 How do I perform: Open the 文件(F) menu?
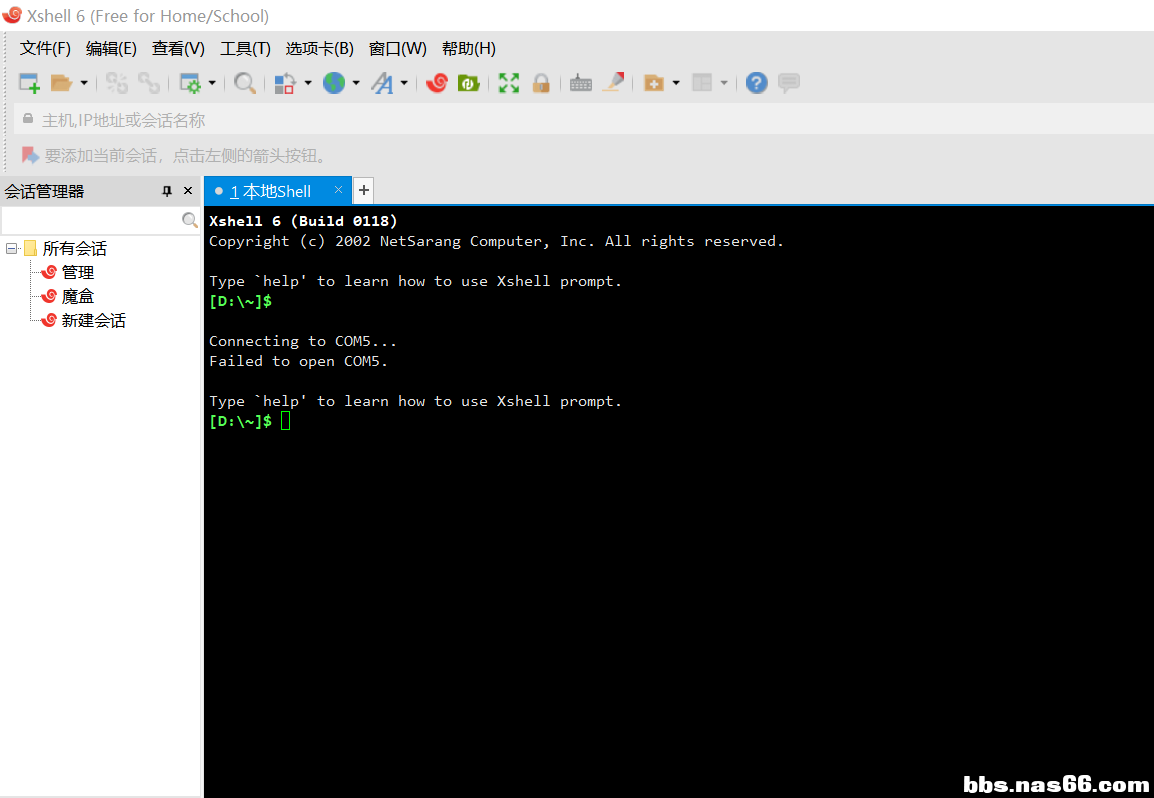pyautogui.click(x=45, y=48)
